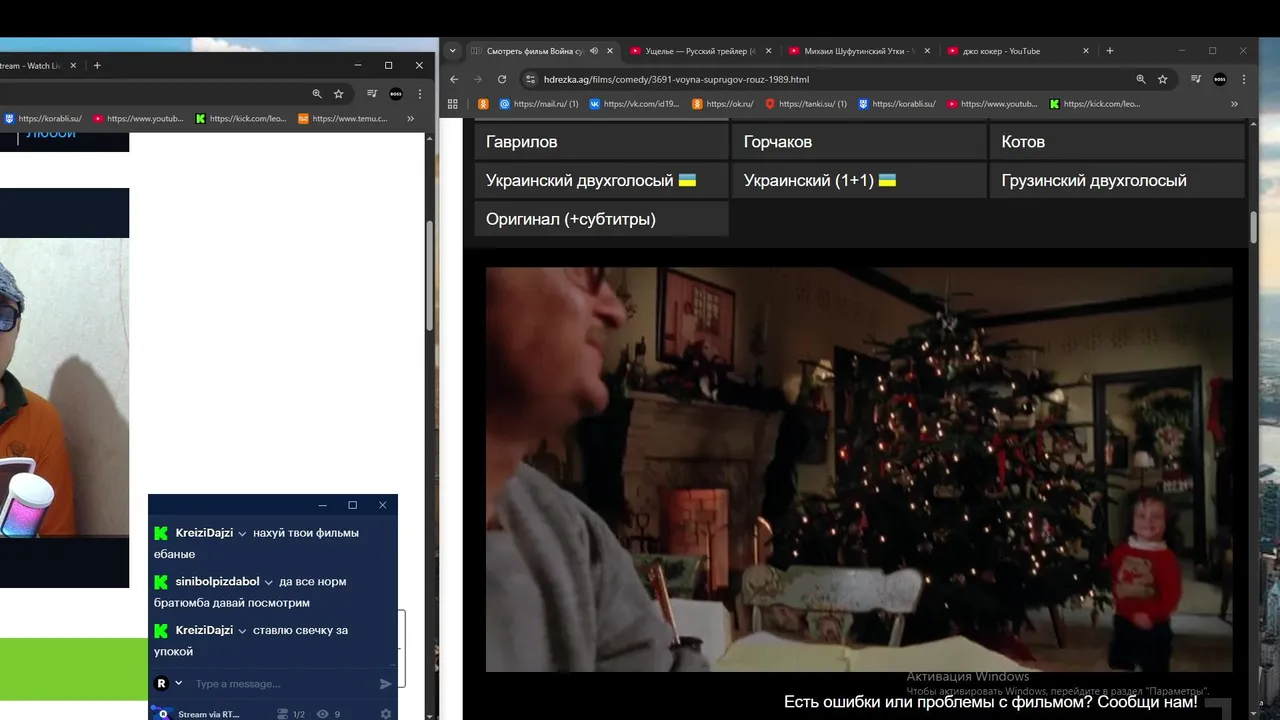Screen dimensions: 1280x720
Task: Open media controls icon in left browser
Action: (372, 94)
